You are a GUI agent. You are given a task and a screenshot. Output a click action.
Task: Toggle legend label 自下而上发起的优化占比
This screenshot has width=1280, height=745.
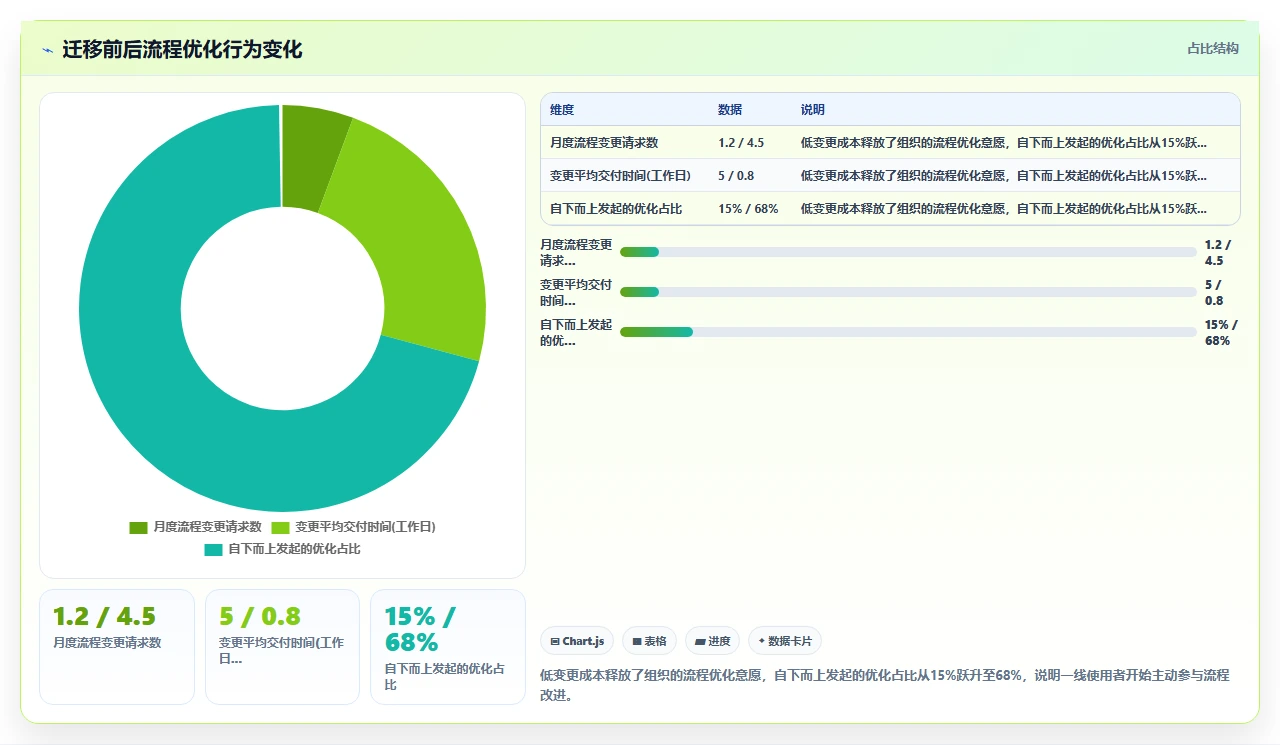click(294, 549)
